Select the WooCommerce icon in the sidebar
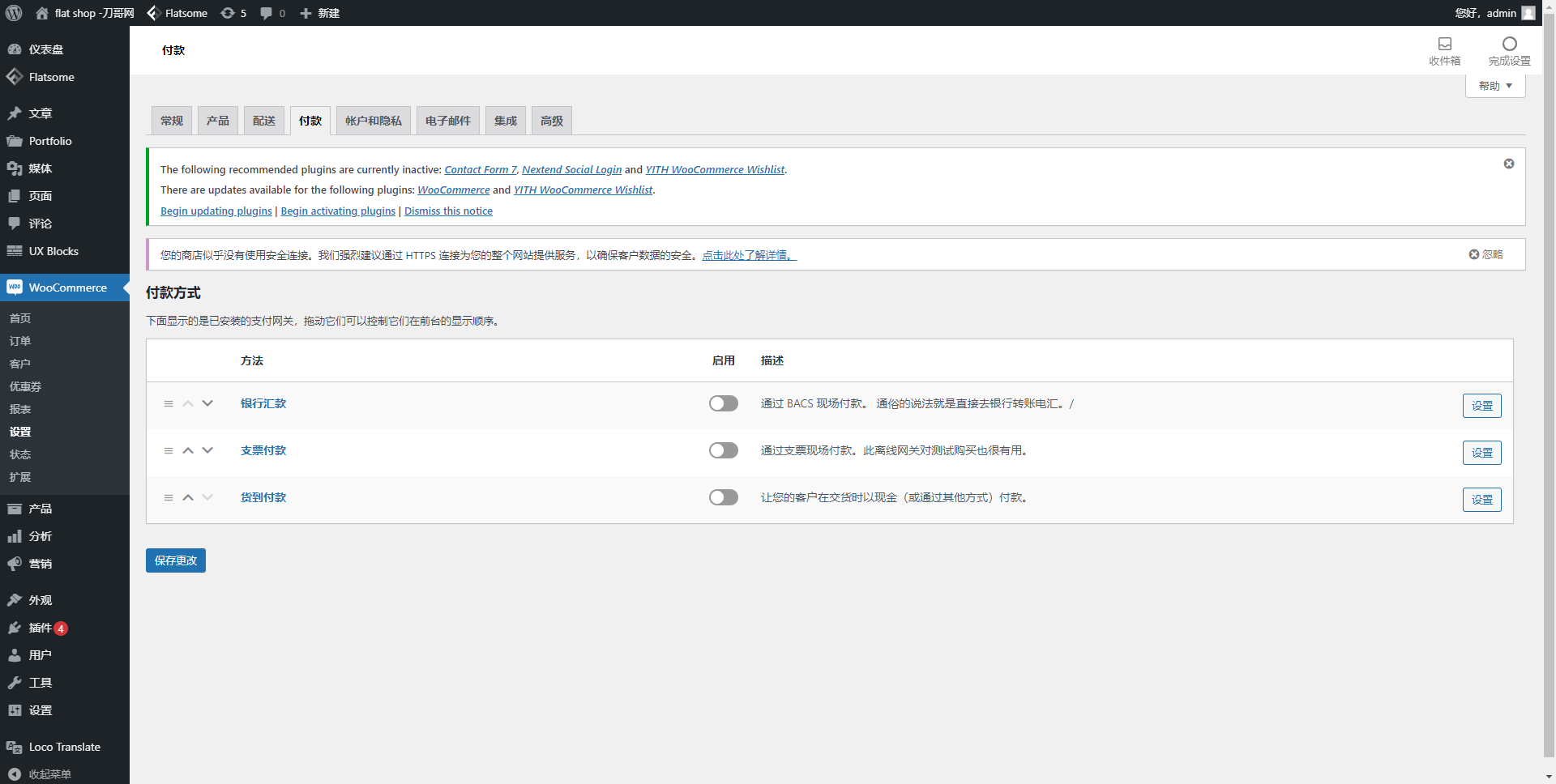 [x=15, y=288]
